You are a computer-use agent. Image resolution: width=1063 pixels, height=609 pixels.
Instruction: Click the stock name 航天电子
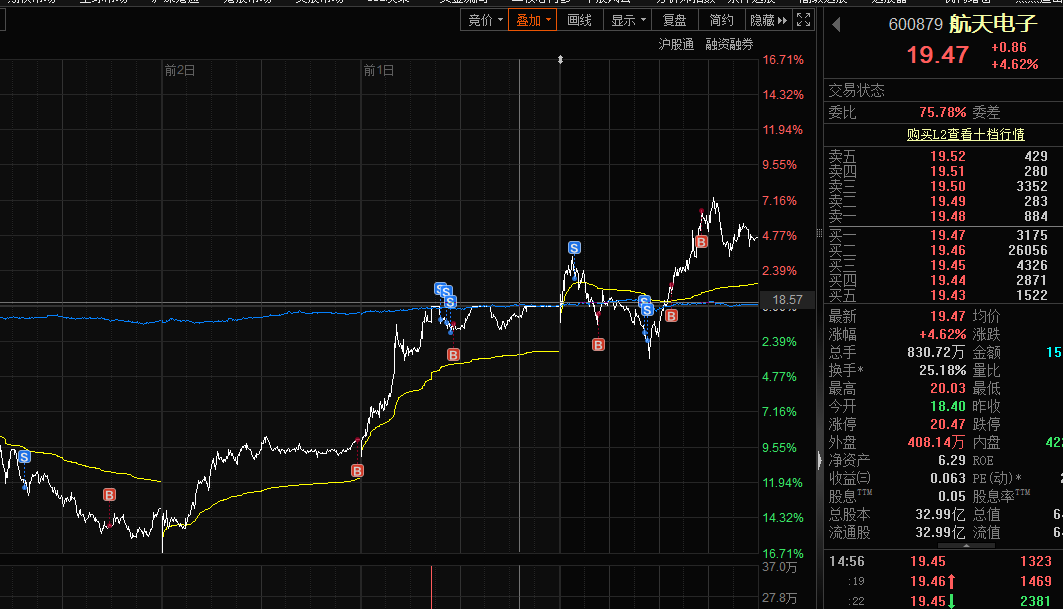point(993,24)
